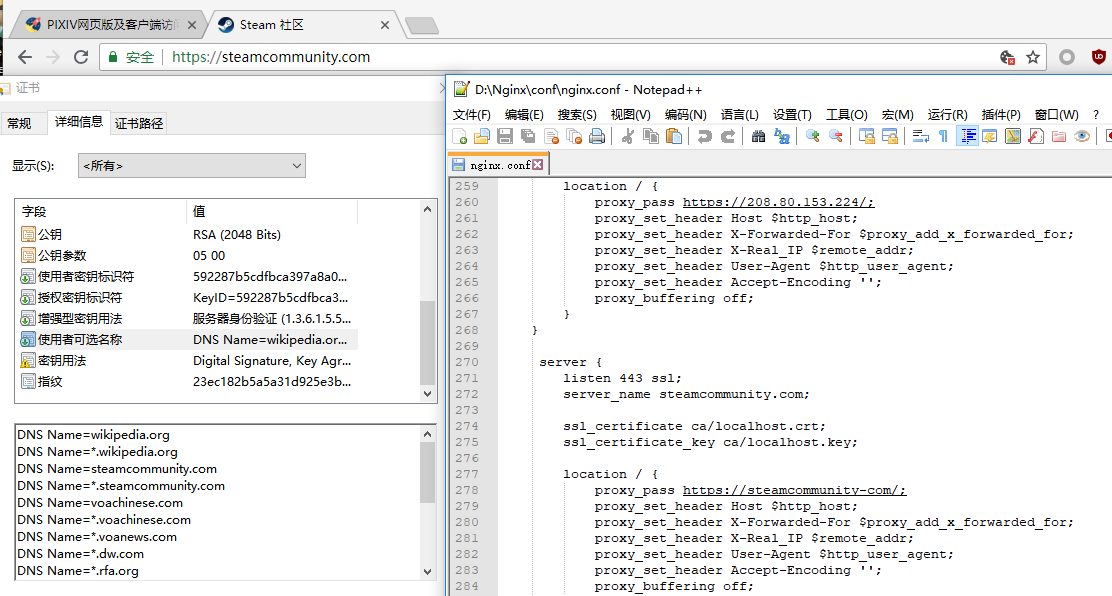
Task: Open the 宏(M) menu
Action: click(897, 115)
